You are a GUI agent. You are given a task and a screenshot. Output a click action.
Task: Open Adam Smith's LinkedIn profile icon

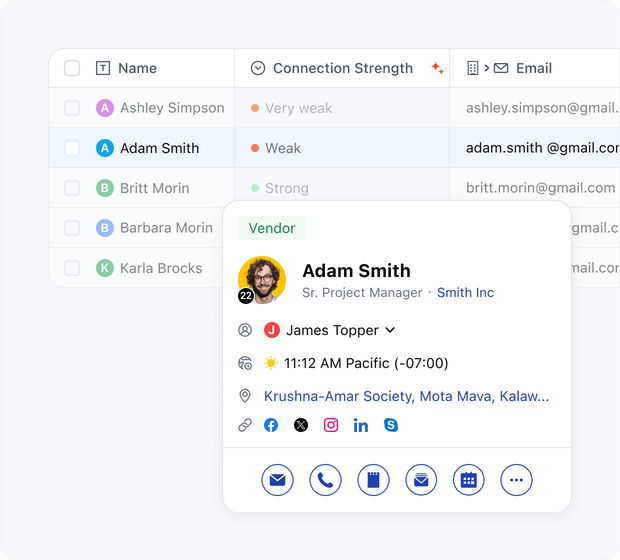click(361, 425)
